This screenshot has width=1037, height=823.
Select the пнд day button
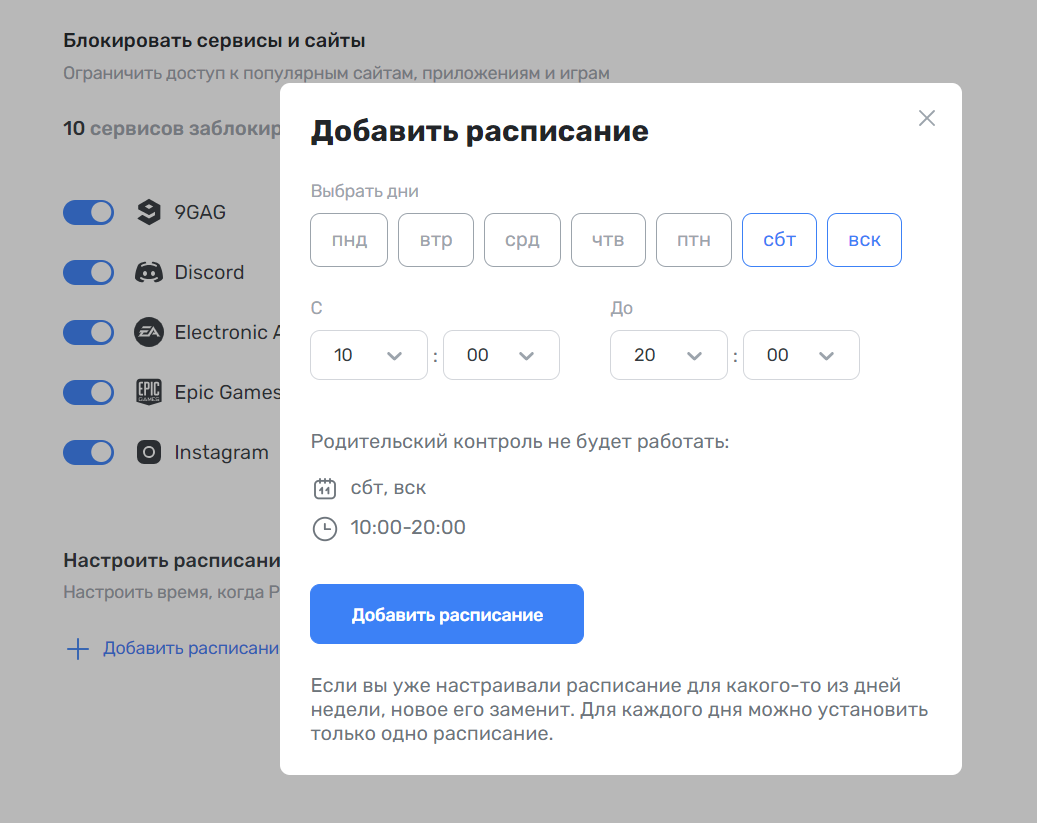(x=349, y=240)
